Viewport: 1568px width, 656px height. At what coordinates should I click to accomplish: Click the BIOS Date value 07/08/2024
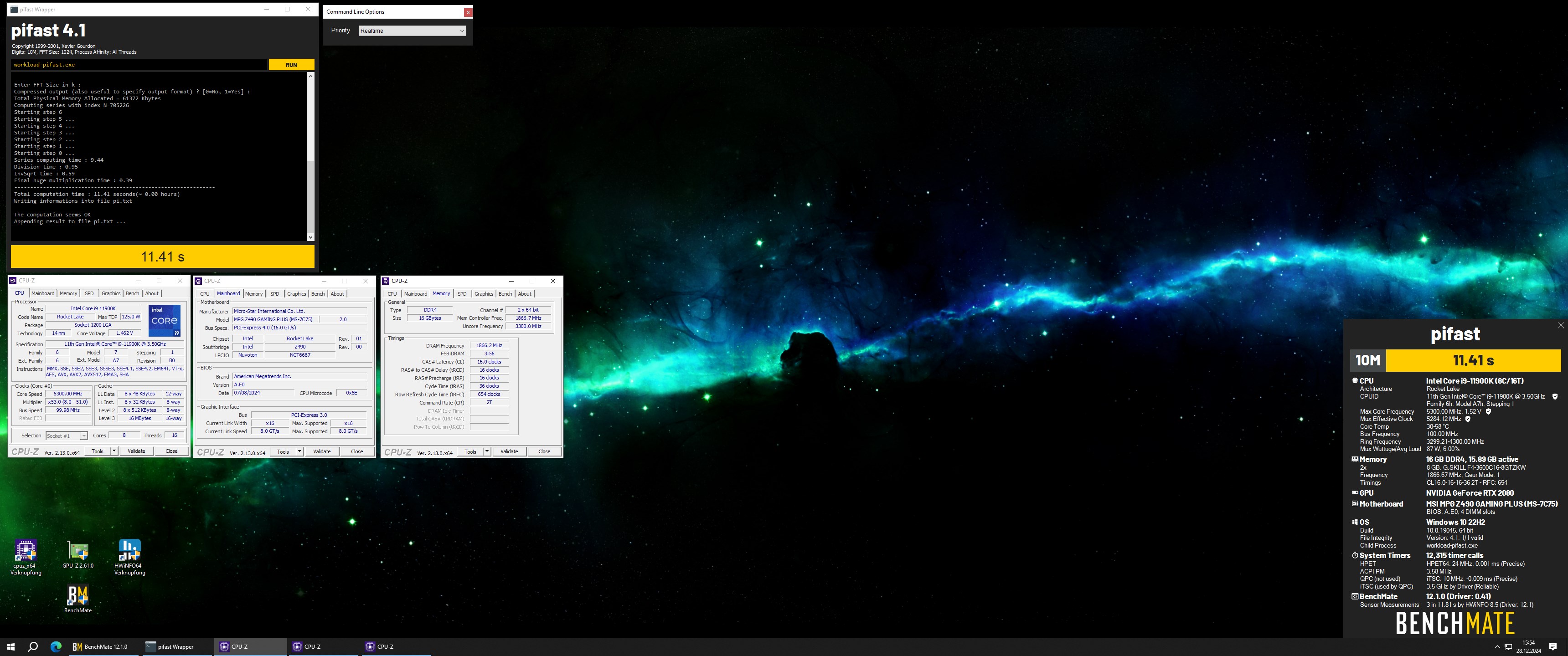(x=263, y=393)
